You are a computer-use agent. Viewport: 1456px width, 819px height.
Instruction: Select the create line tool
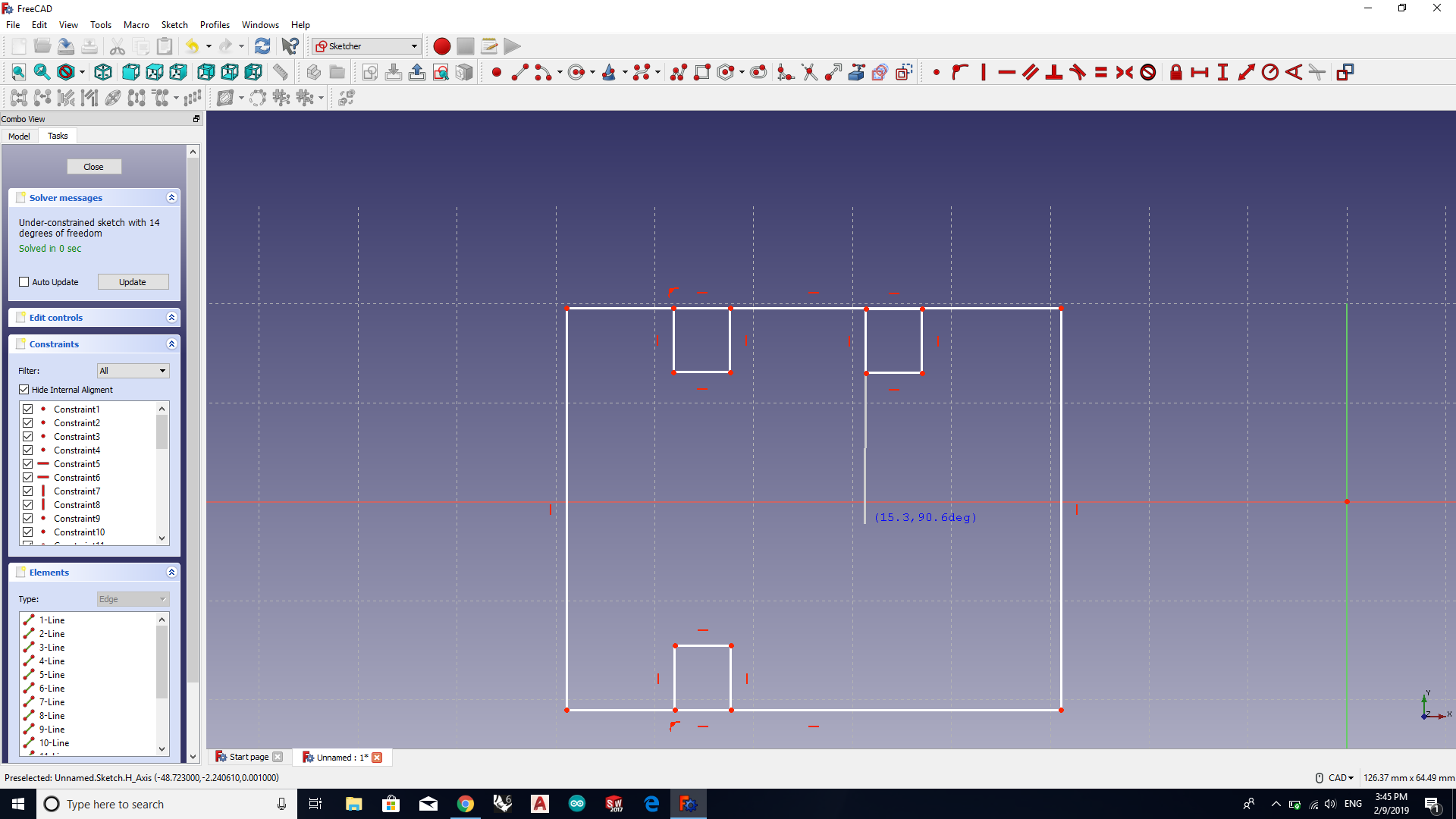[x=520, y=73]
